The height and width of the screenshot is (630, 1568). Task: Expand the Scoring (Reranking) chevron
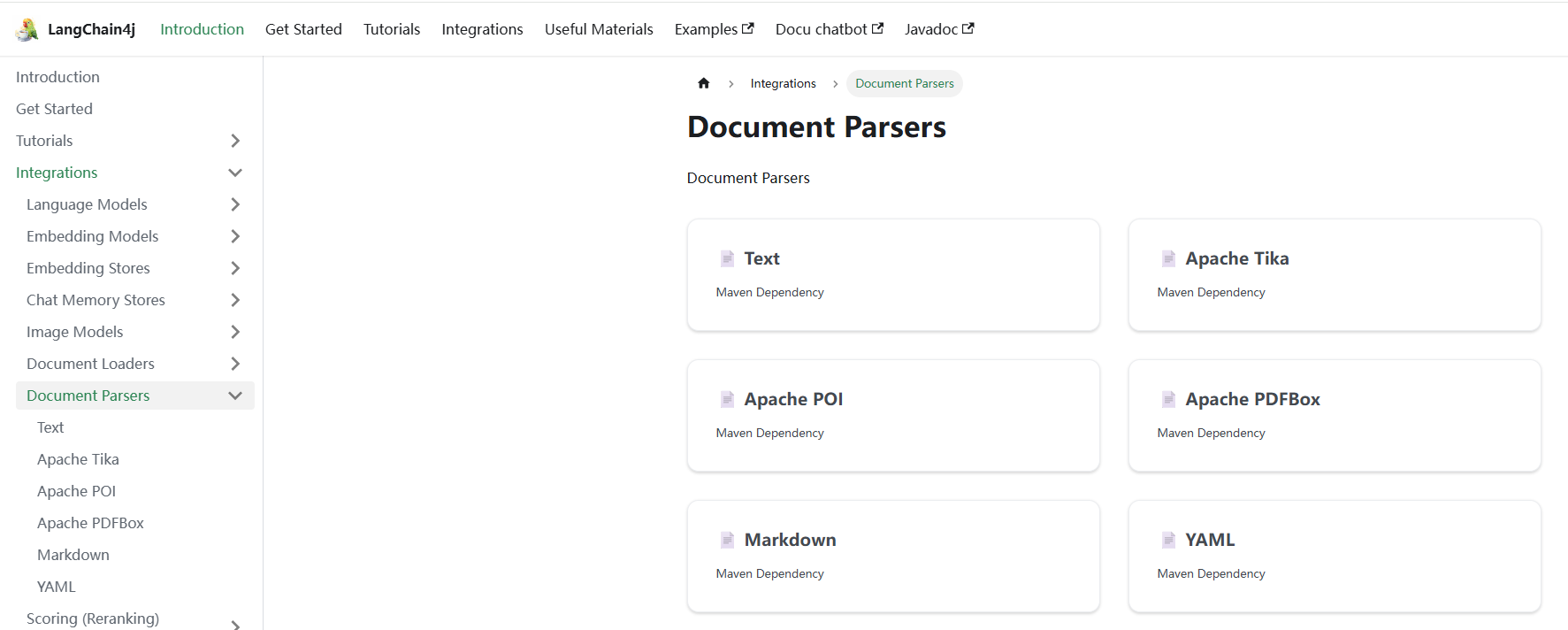pos(235,624)
